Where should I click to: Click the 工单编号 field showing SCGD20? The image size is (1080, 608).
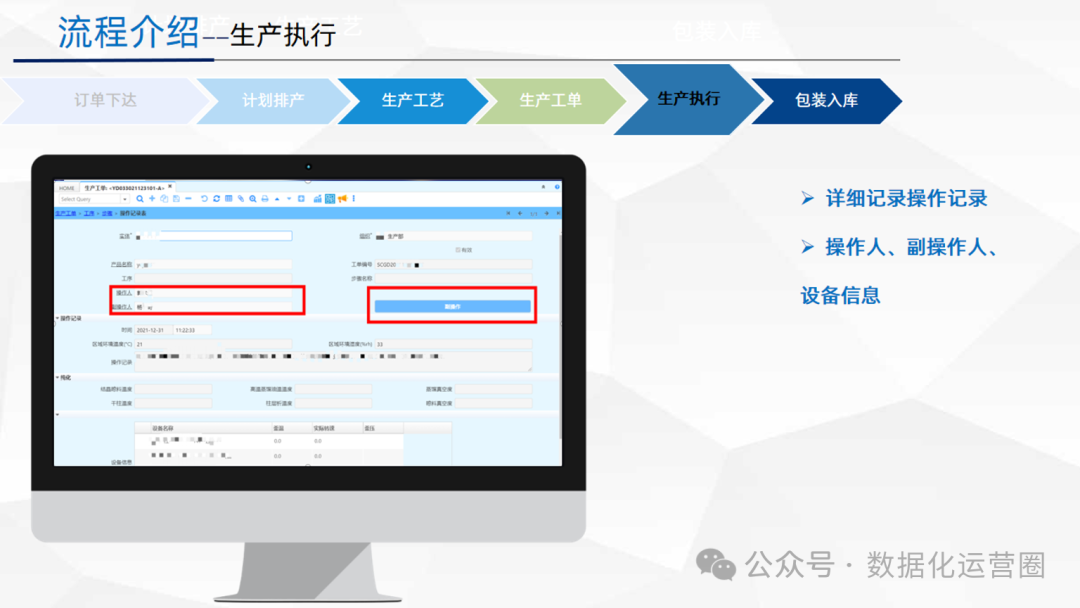pos(453,264)
